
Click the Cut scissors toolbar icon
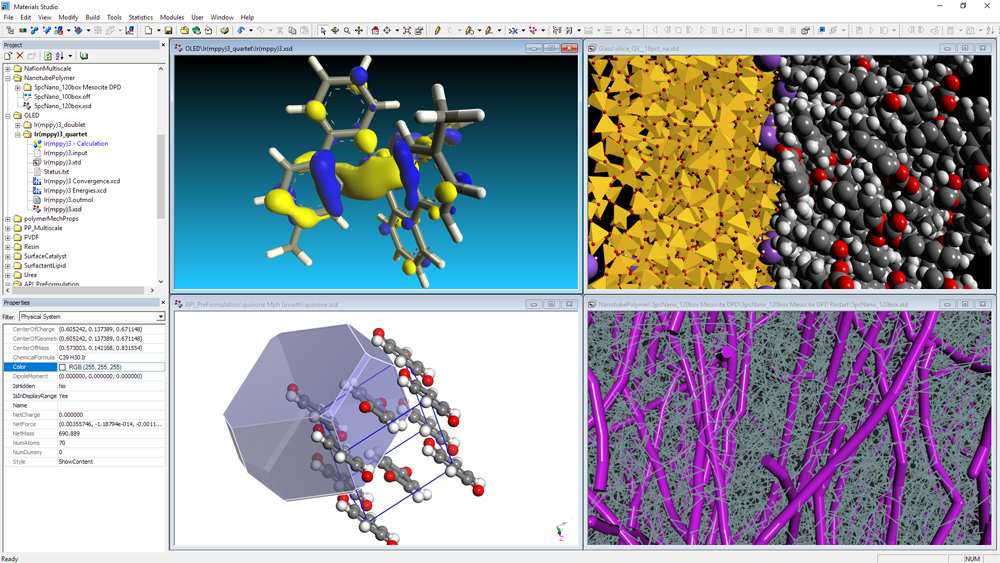(x=280, y=30)
